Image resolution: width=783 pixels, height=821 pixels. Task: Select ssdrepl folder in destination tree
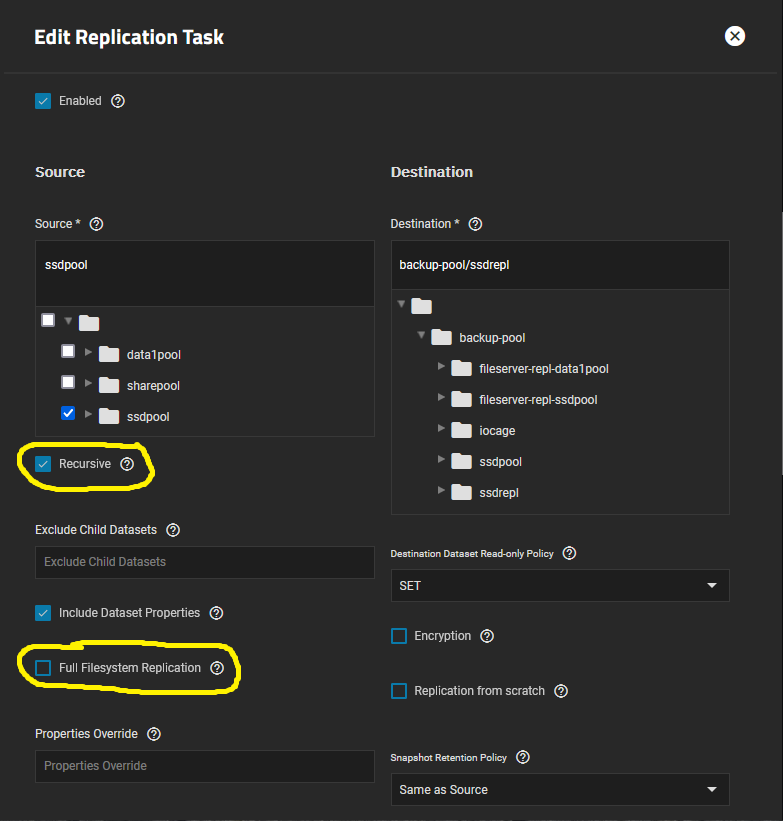point(499,493)
